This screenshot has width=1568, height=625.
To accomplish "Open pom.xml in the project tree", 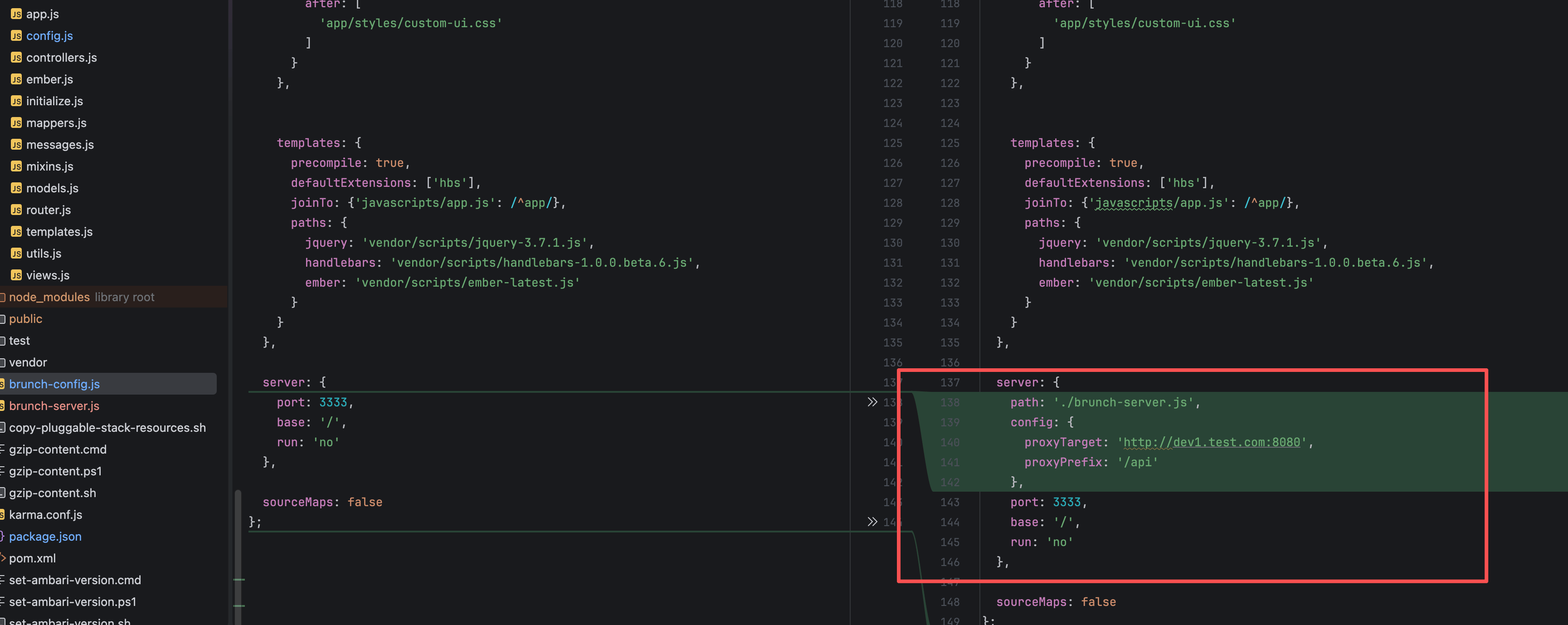I will (32, 559).
